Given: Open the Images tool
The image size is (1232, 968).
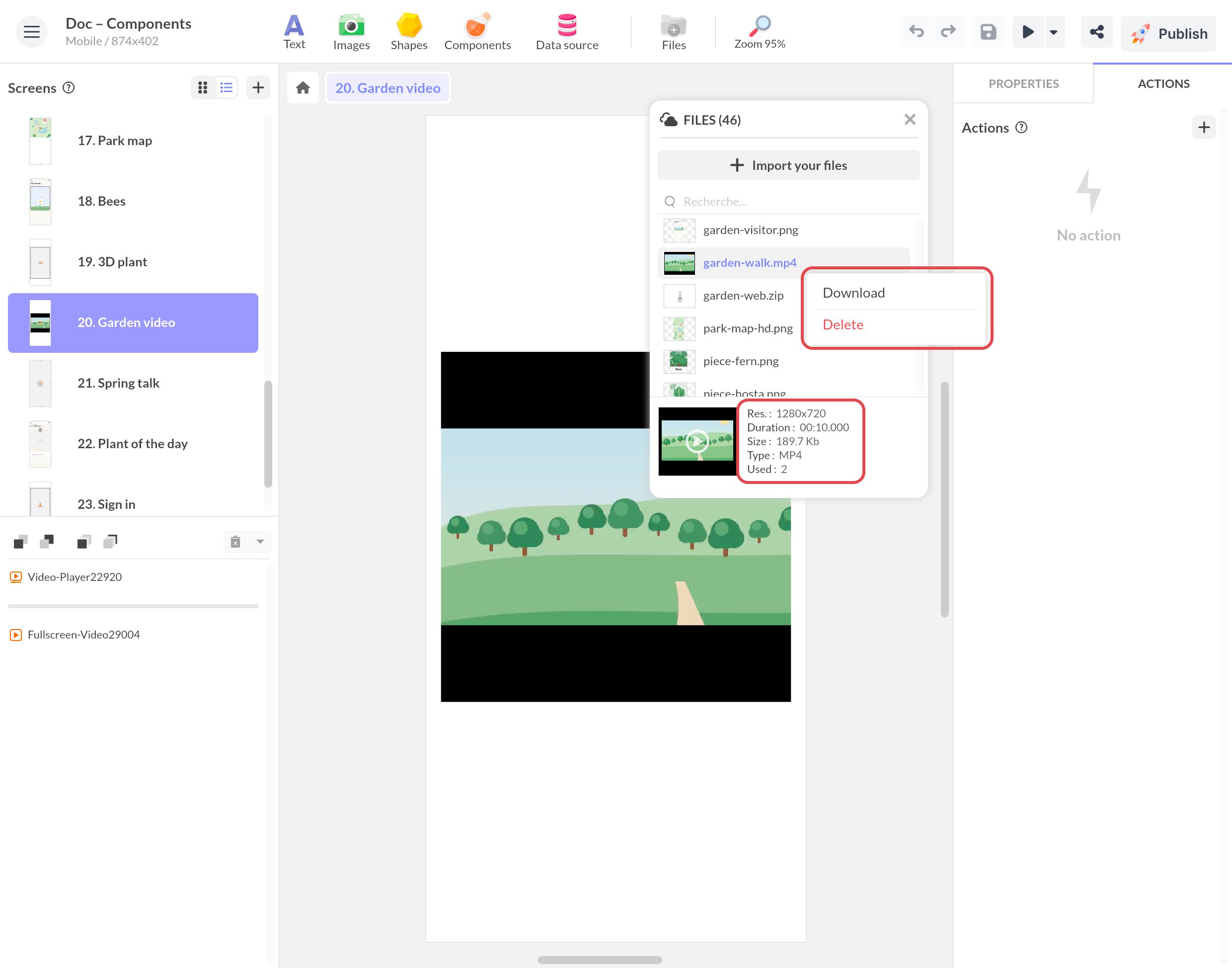Looking at the screenshot, I should tap(351, 32).
